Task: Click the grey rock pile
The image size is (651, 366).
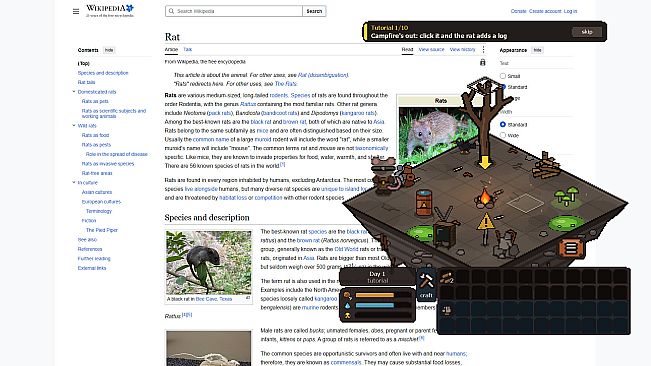Action: pos(506,243)
